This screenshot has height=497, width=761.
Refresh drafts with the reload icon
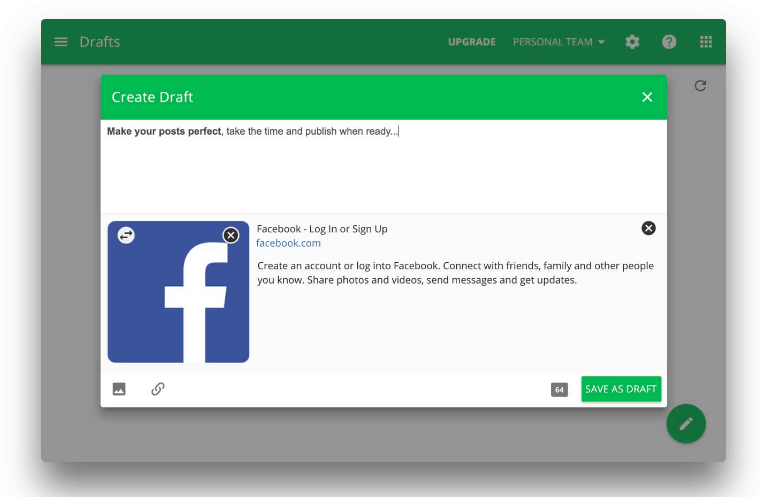point(700,86)
